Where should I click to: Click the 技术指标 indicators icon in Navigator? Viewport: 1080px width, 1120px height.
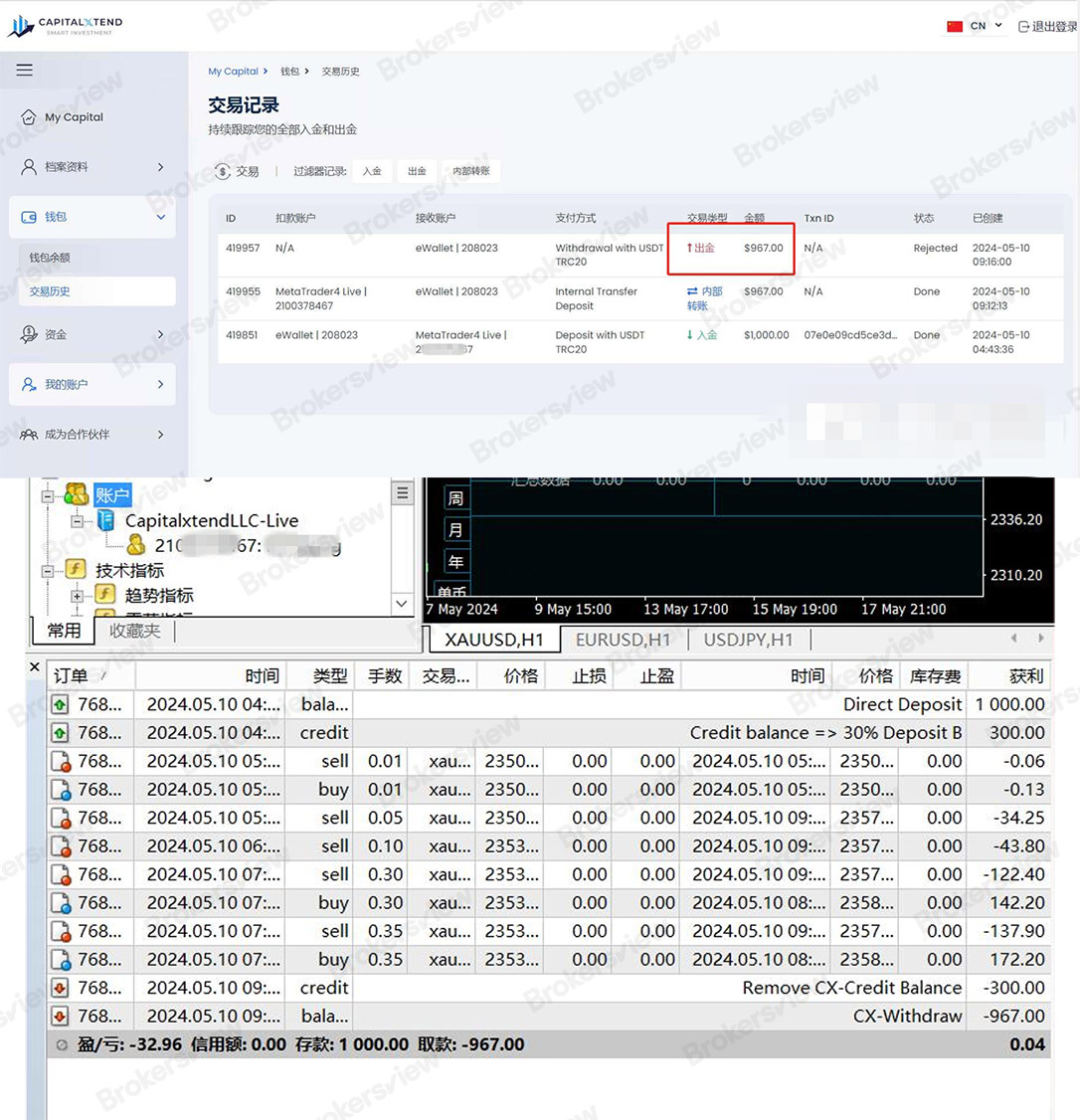[74, 568]
